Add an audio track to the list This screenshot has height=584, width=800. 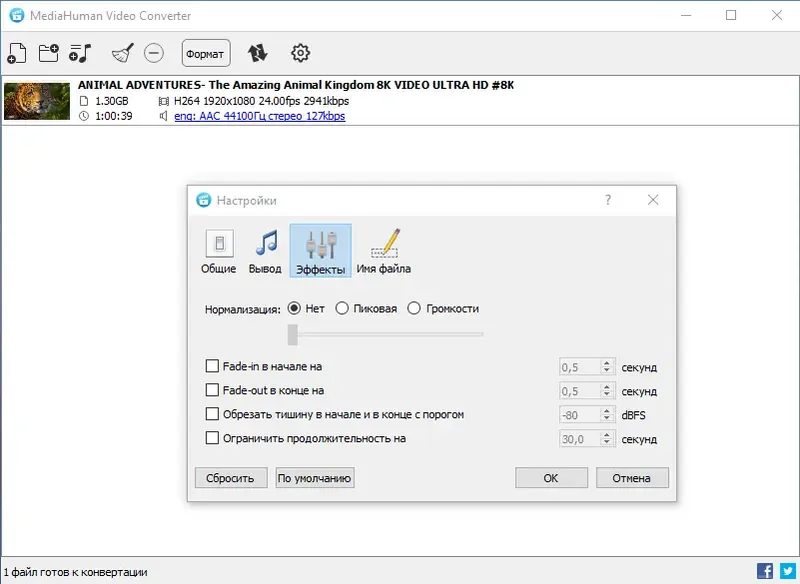pyautogui.click(x=82, y=52)
